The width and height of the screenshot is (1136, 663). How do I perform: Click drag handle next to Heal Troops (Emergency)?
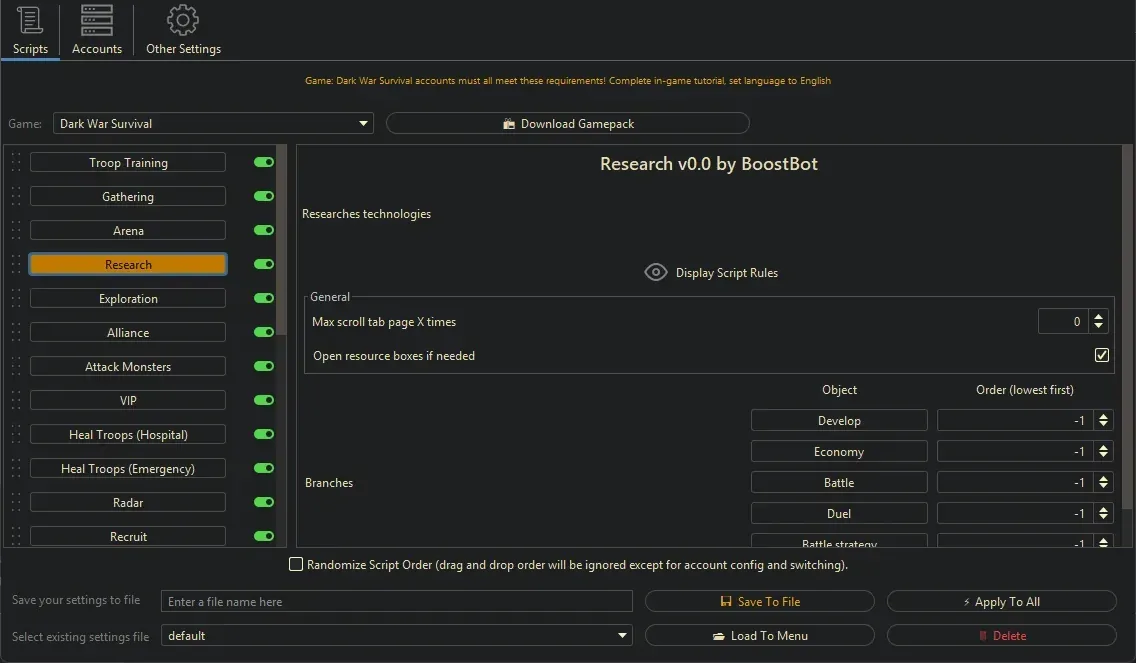[x=16, y=469]
